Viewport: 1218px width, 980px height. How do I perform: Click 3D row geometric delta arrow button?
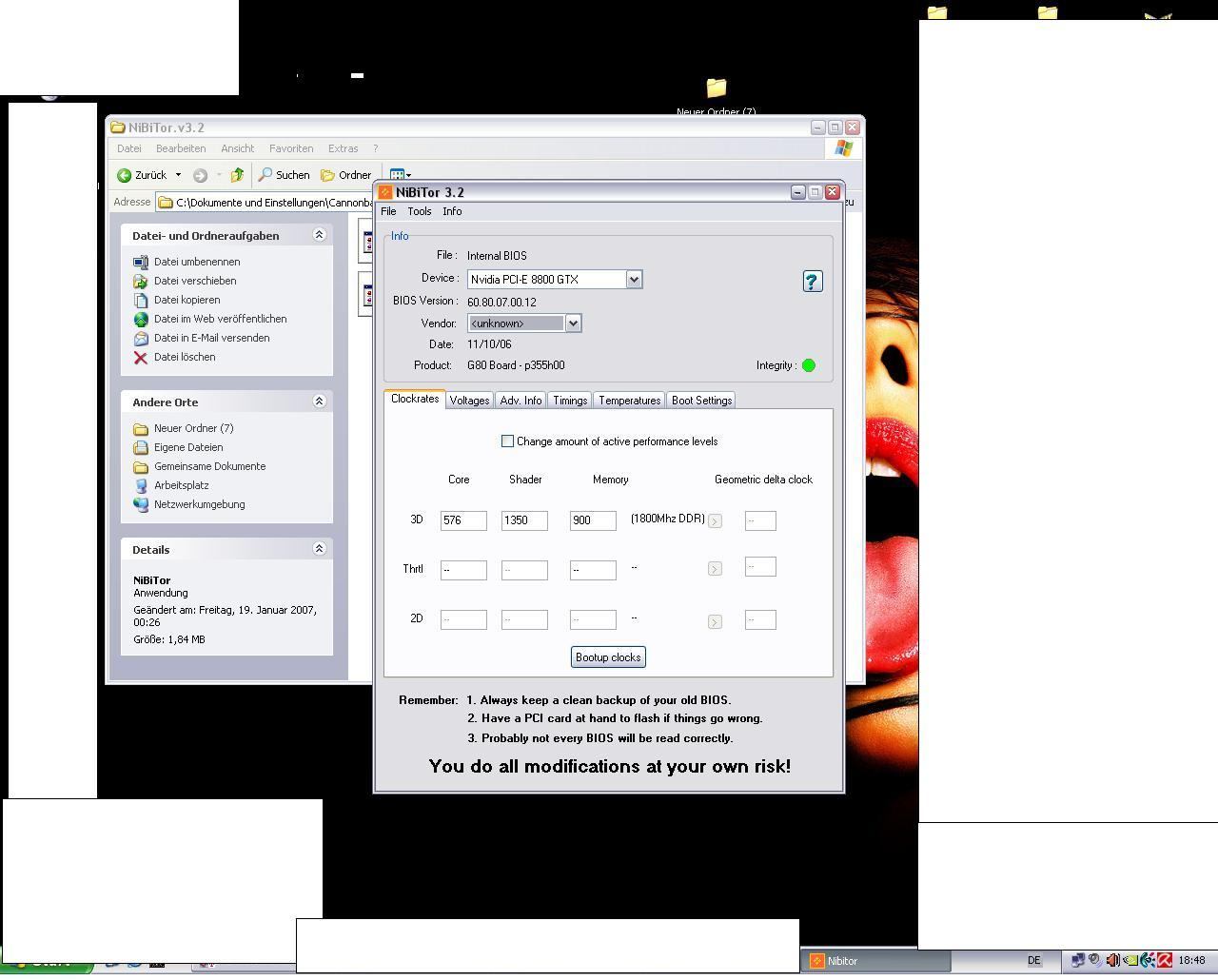715,521
